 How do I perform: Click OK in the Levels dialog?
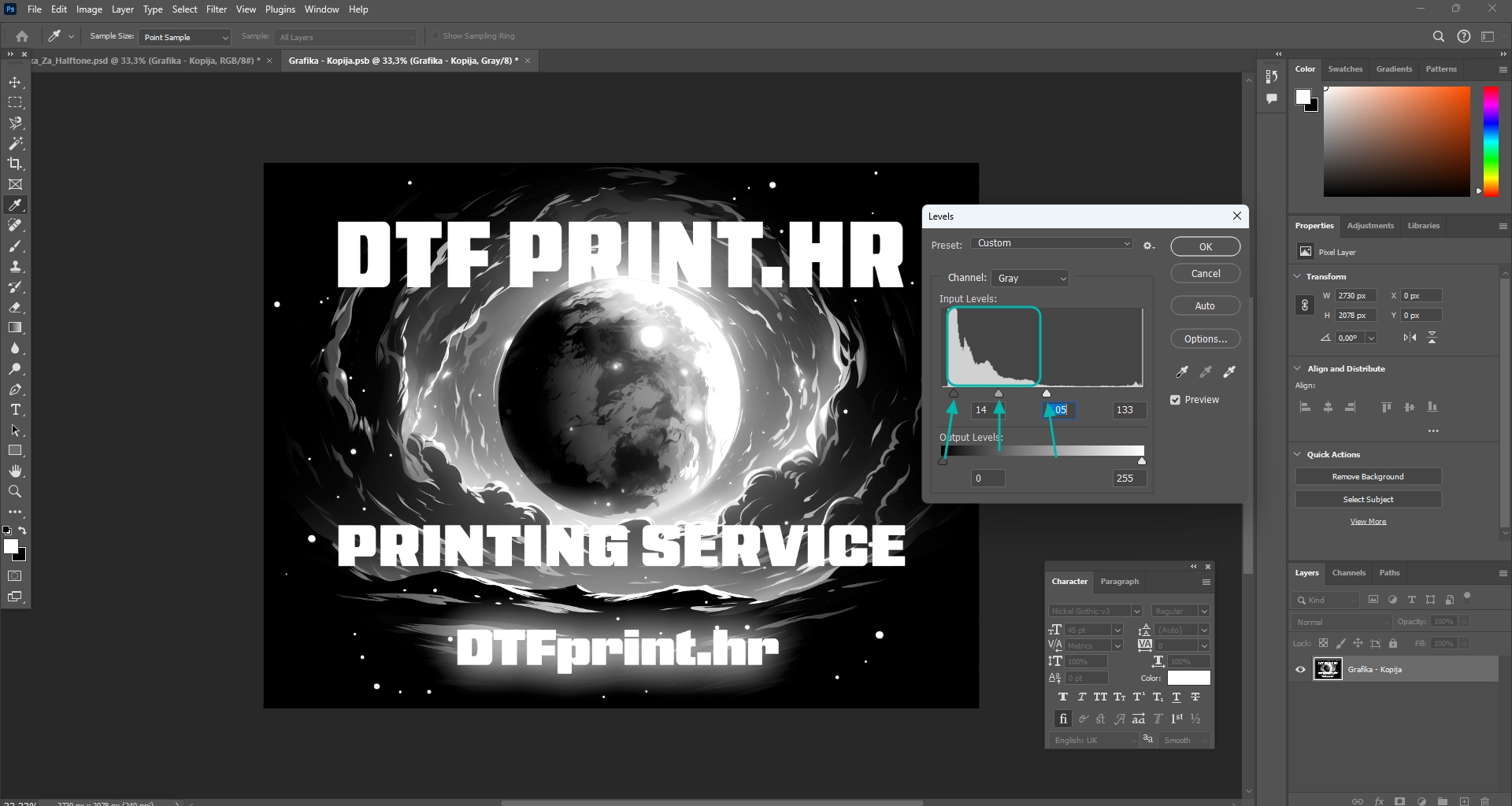[x=1206, y=246]
